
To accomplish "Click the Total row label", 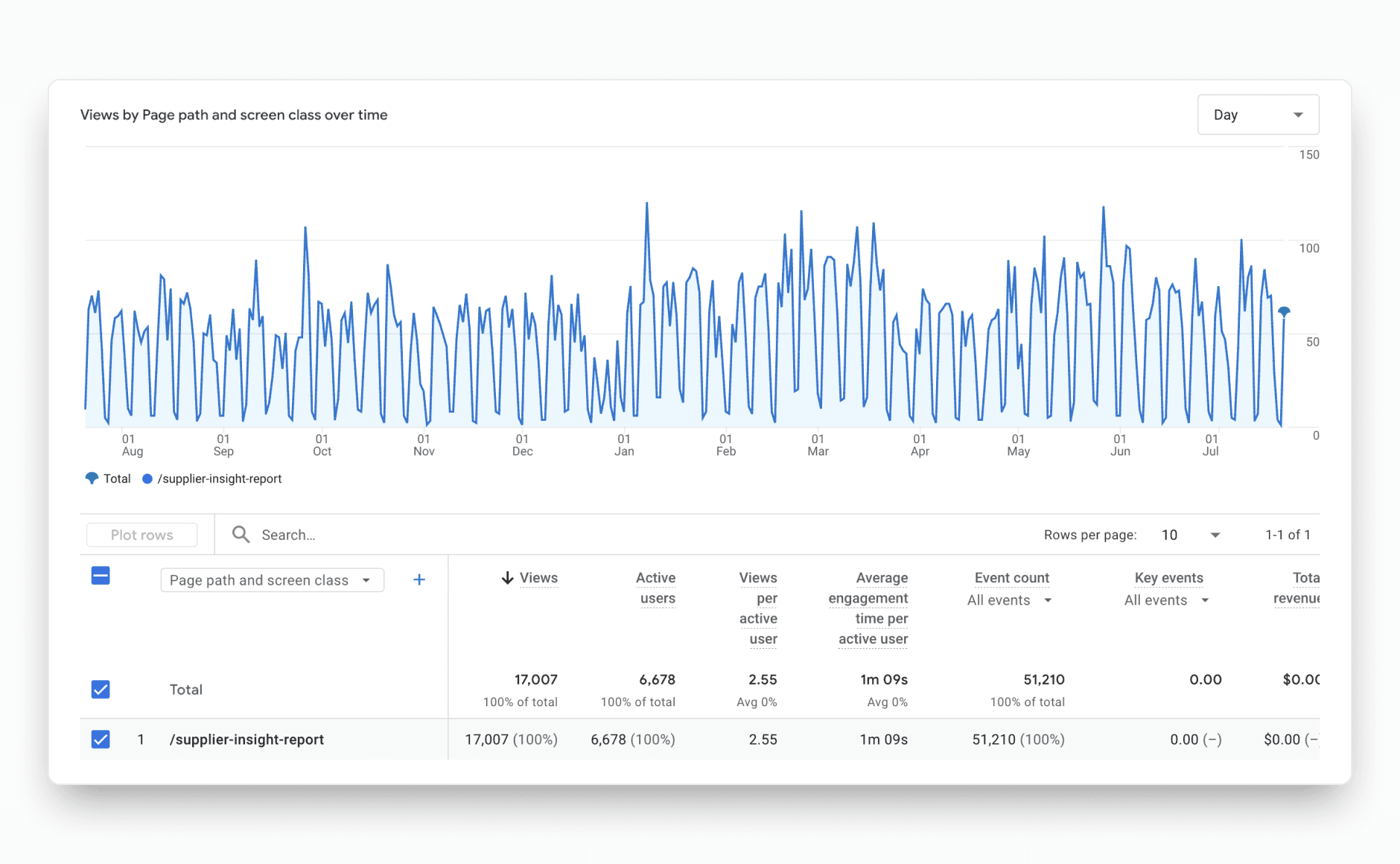I will click(185, 690).
